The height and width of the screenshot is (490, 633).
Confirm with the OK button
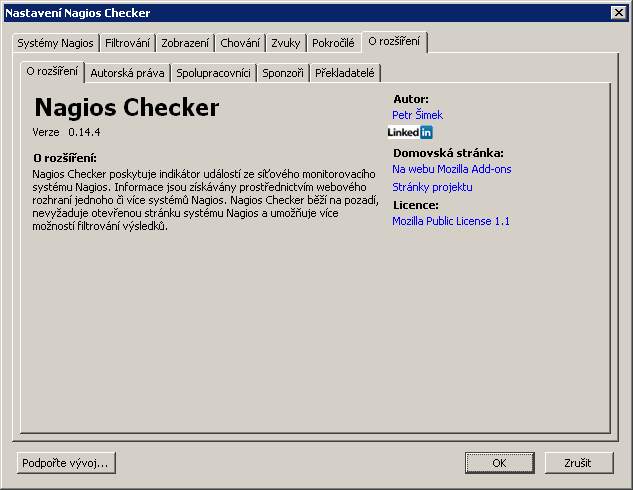(x=500, y=463)
